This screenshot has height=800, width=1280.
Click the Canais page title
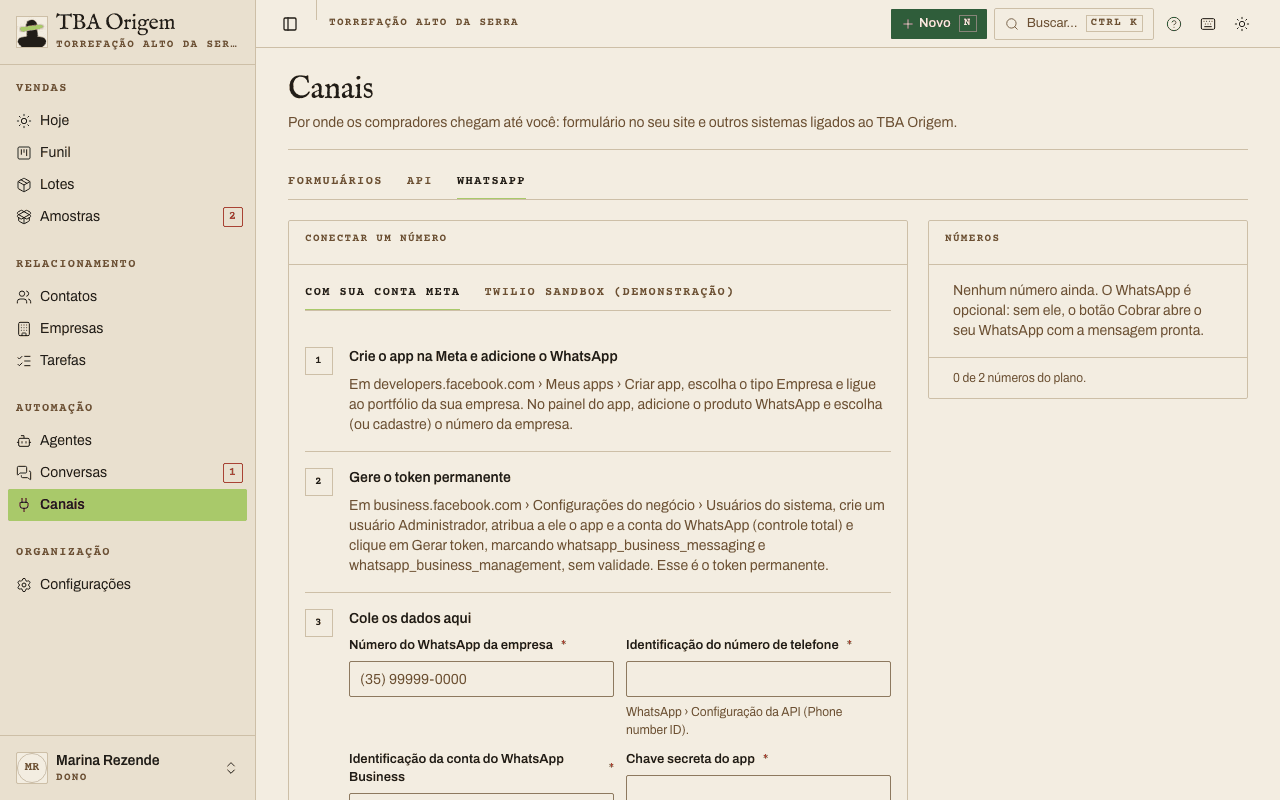pos(331,88)
